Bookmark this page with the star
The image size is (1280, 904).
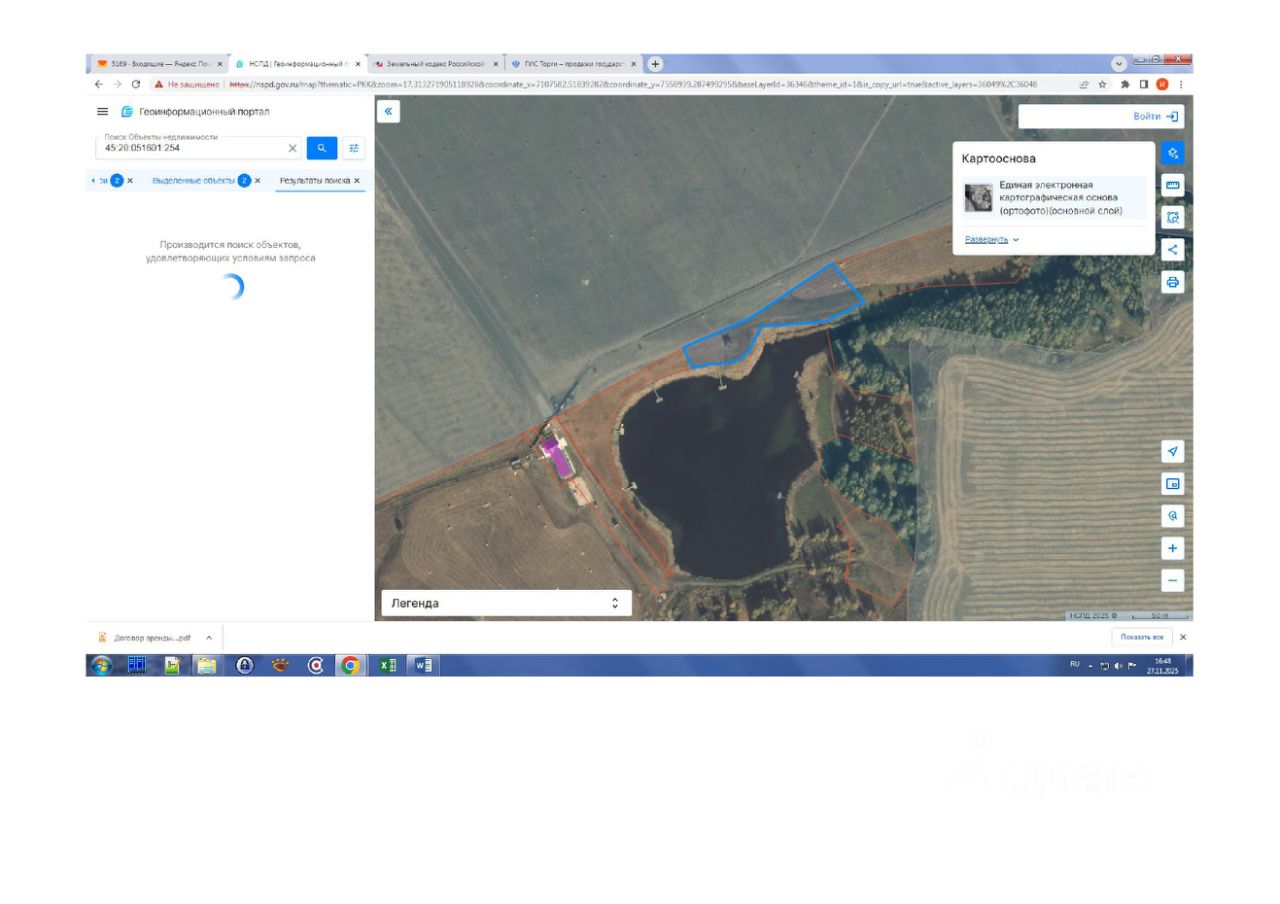click(1103, 85)
